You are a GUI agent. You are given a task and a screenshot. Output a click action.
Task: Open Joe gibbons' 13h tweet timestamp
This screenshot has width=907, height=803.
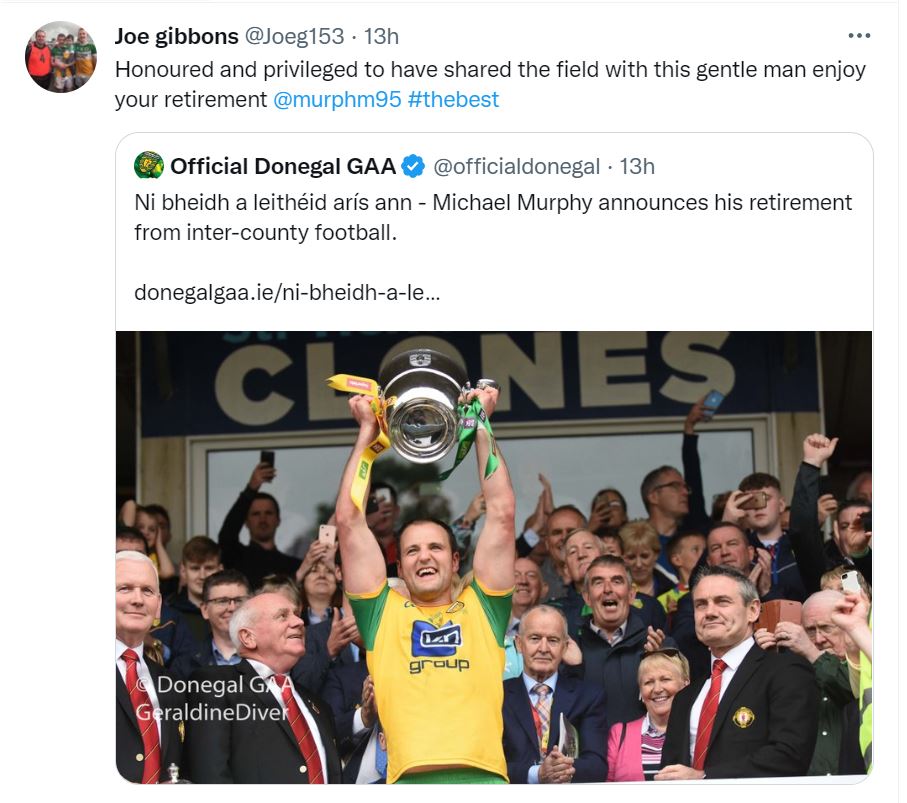point(381,36)
